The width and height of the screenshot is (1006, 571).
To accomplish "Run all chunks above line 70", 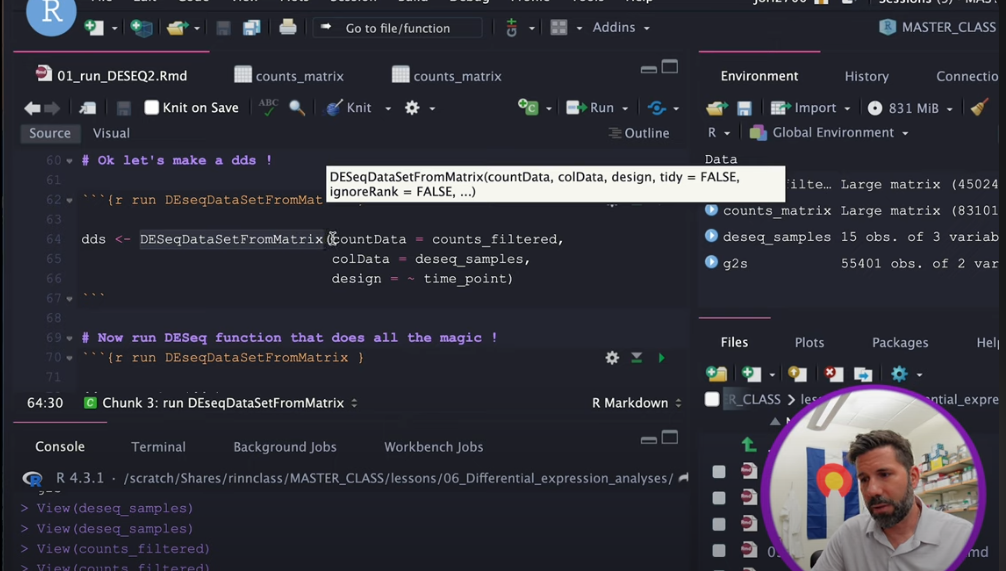I will click(636, 358).
